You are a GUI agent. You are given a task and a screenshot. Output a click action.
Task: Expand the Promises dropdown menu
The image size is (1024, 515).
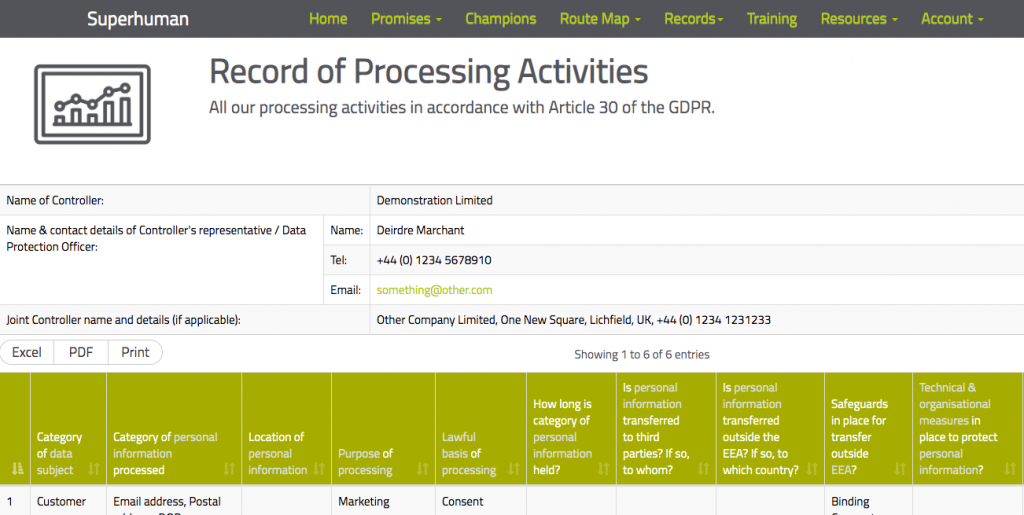[x=406, y=19]
